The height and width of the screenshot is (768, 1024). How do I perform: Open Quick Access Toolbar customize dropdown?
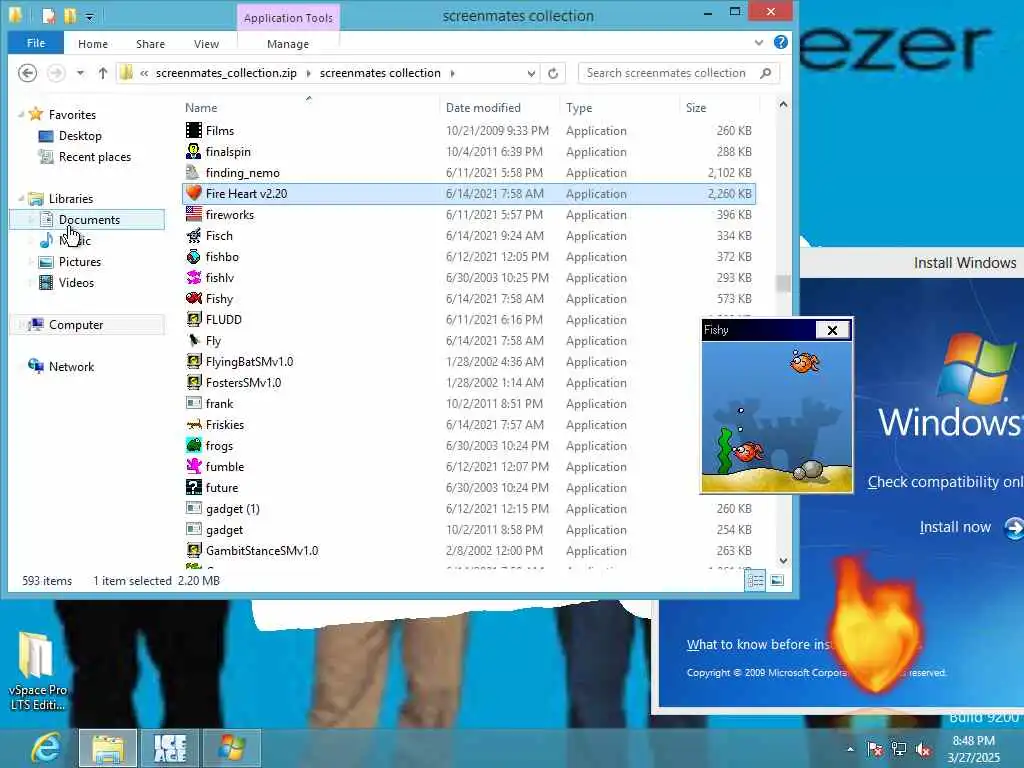(x=90, y=16)
